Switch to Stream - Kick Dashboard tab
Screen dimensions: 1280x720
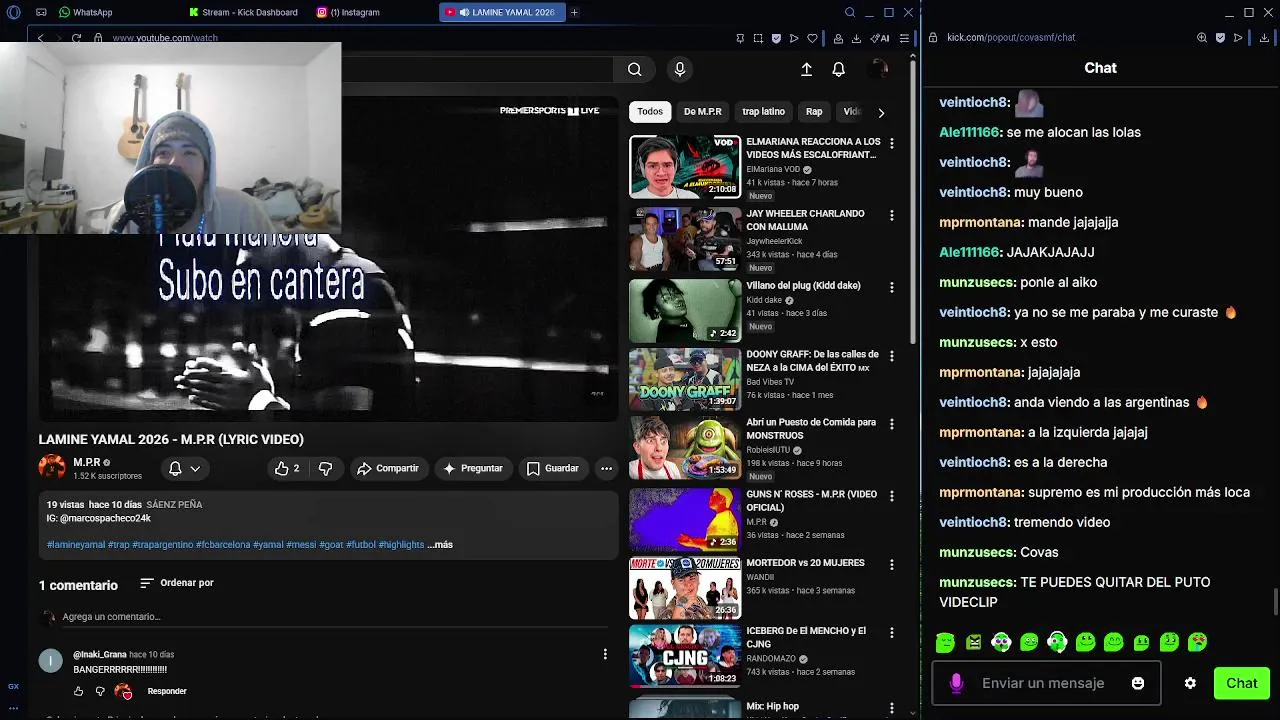[x=244, y=12]
